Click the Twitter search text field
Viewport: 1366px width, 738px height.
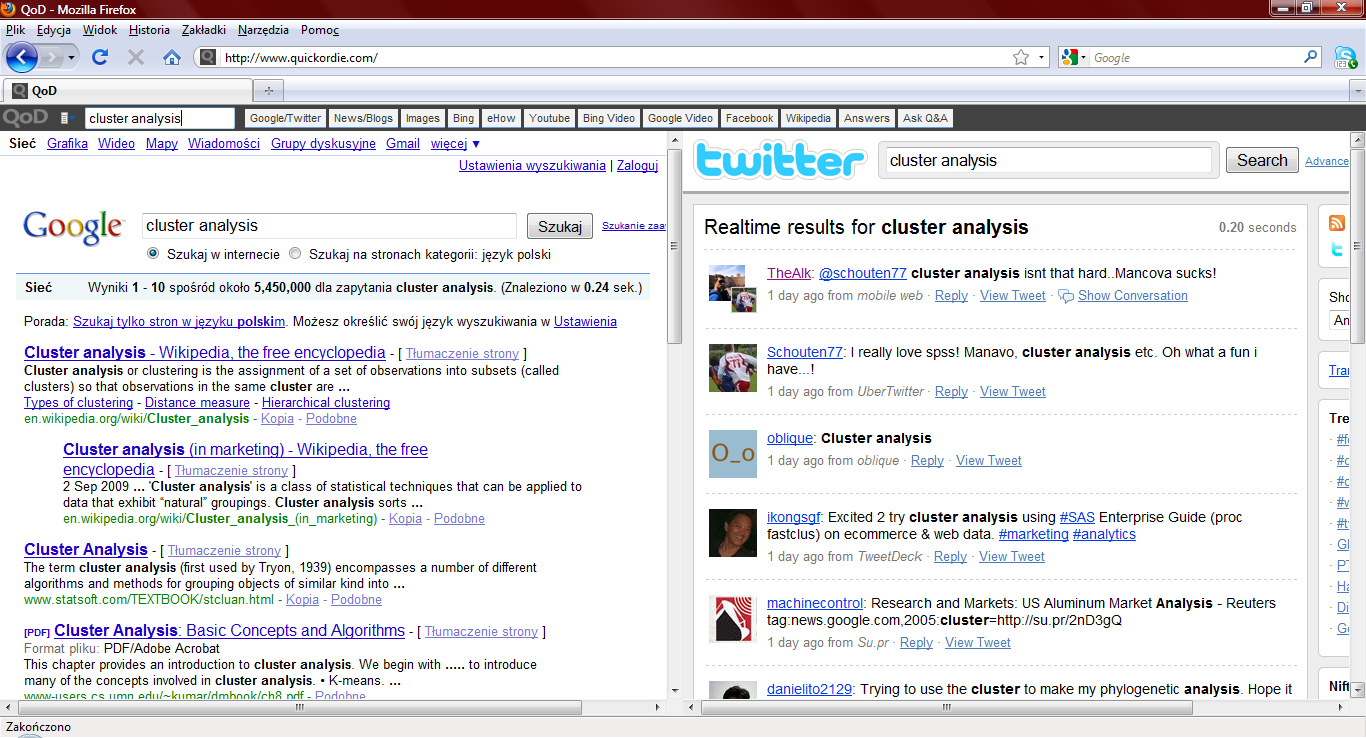1048,160
